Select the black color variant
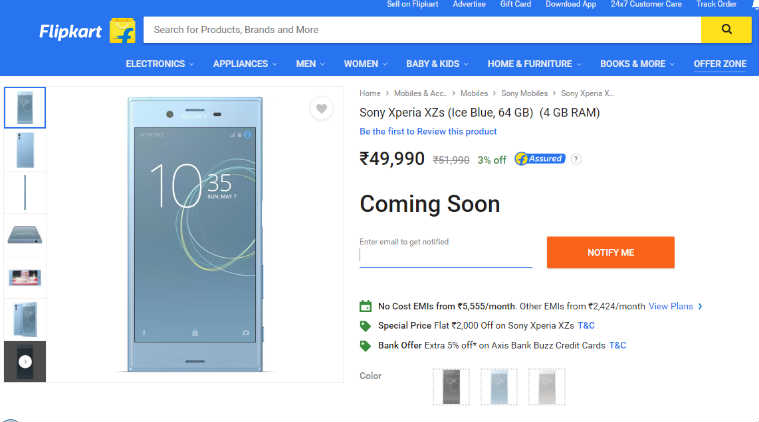 (451, 387)
